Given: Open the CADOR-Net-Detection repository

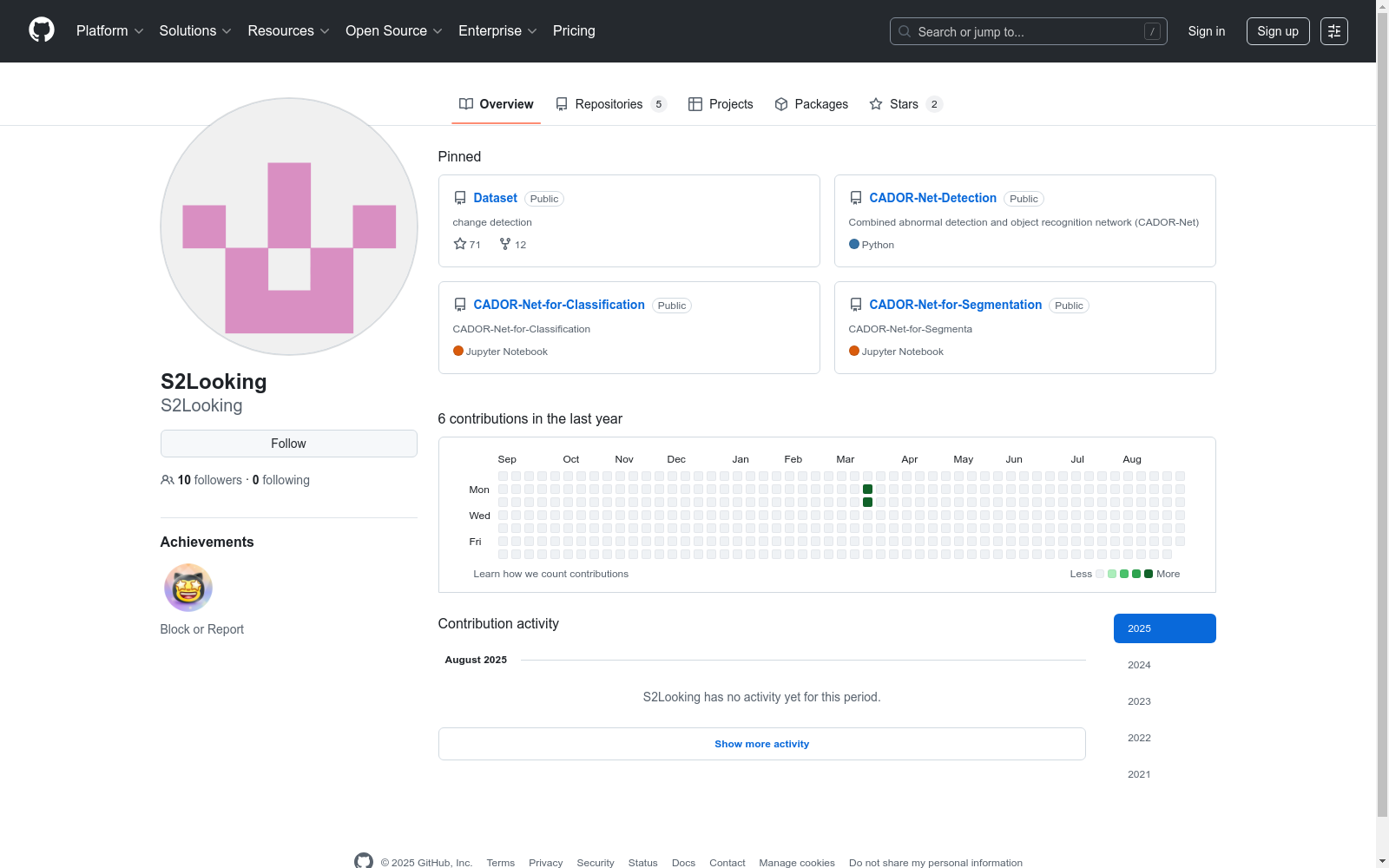Looking at the screenshot, I should tap(932, 198).
